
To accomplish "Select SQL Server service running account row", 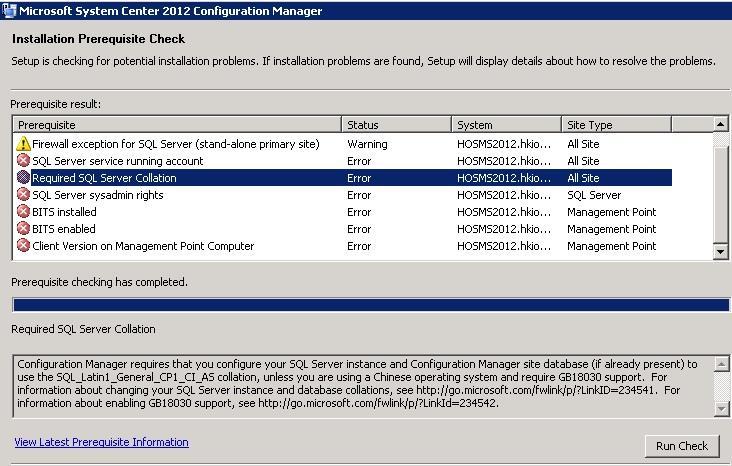I will [x=342, y=161].
